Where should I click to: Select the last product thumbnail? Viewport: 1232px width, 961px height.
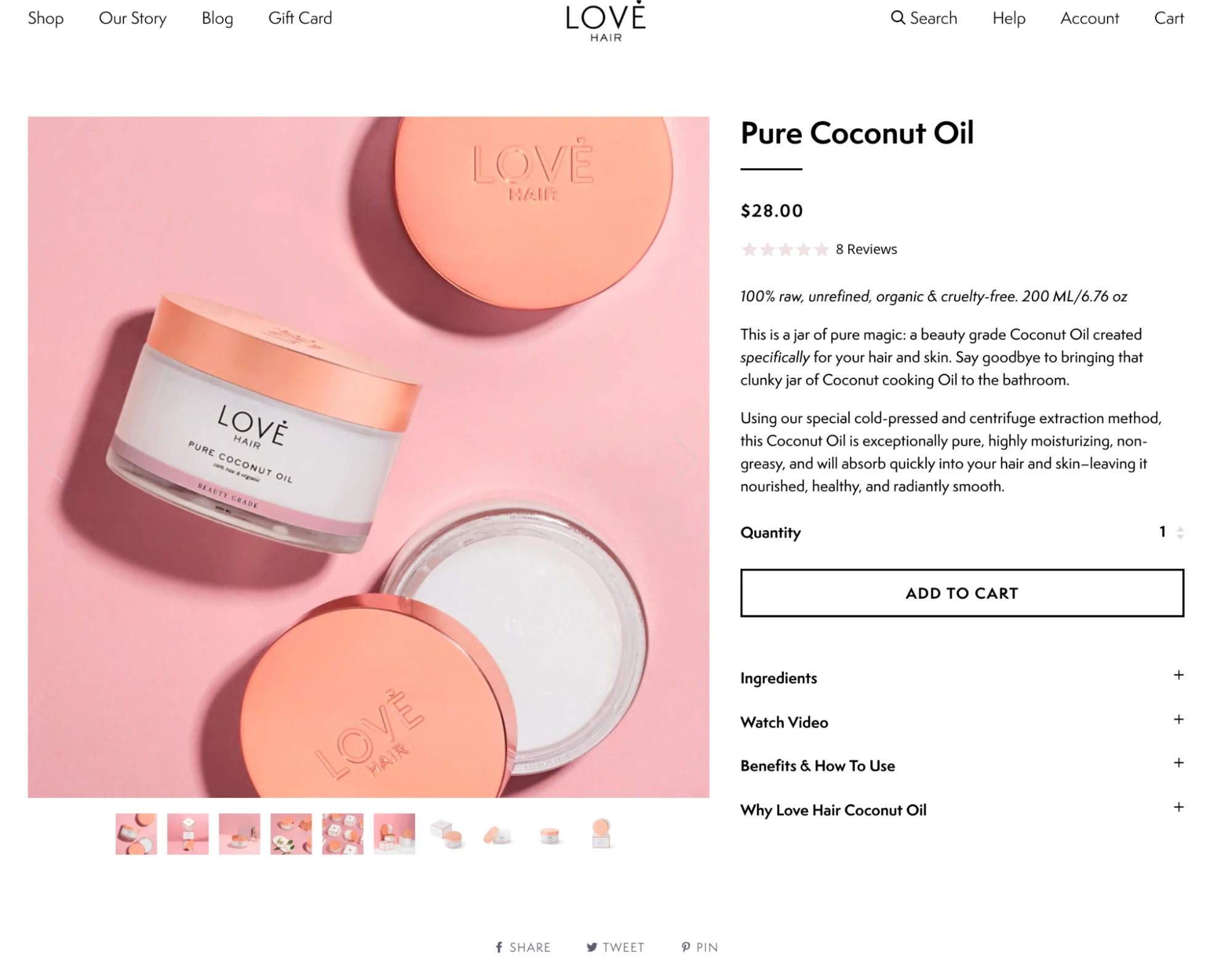(x=601, y=833)
